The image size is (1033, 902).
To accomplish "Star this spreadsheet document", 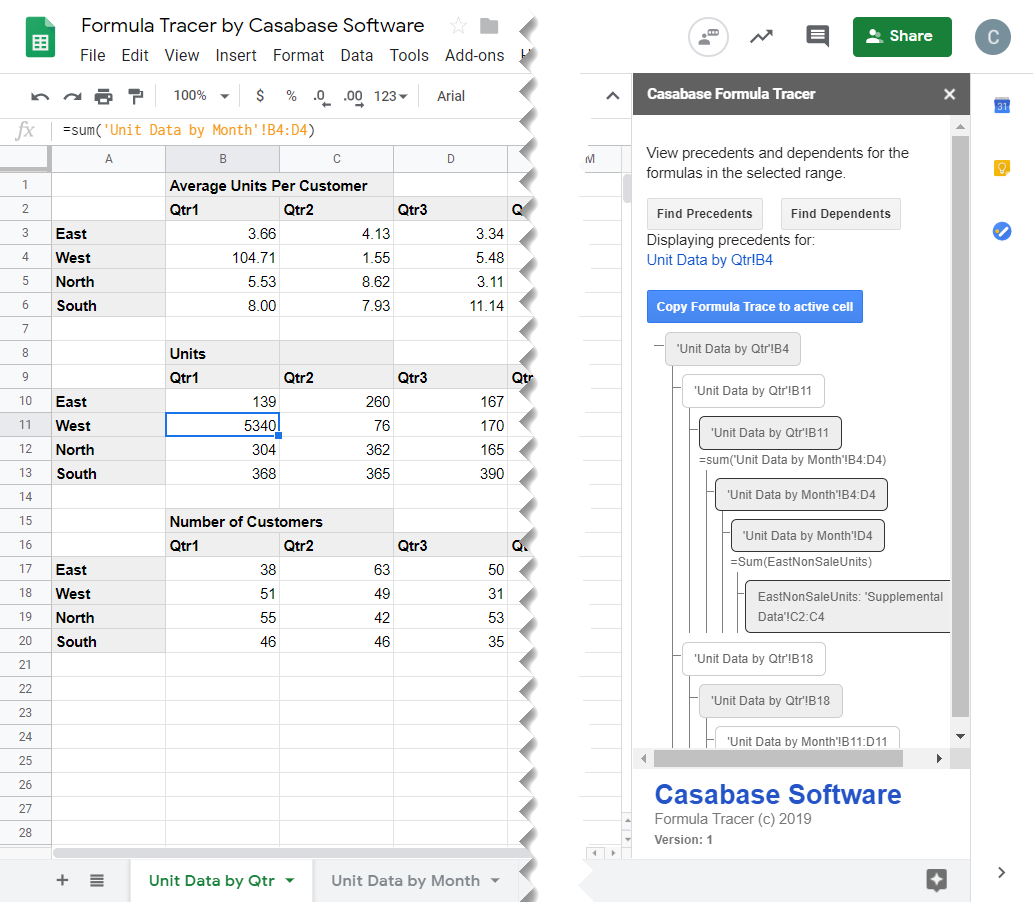I will pos(458,26).
